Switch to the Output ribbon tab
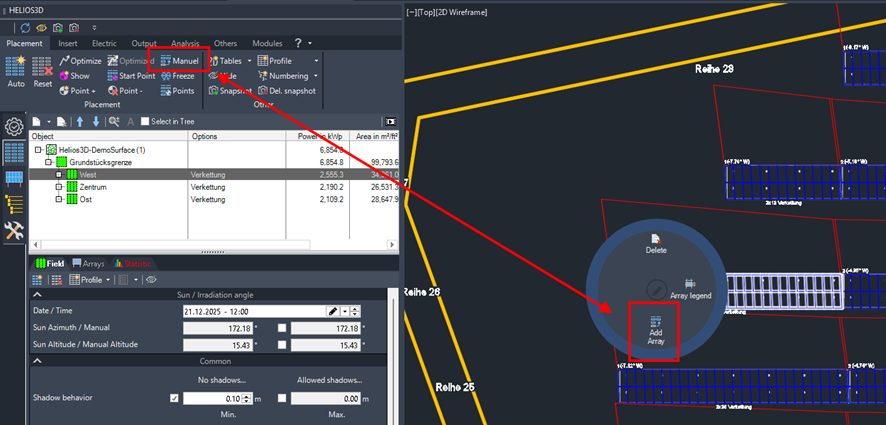The width and height of the screenshot is (886, 425). (144, 43)
